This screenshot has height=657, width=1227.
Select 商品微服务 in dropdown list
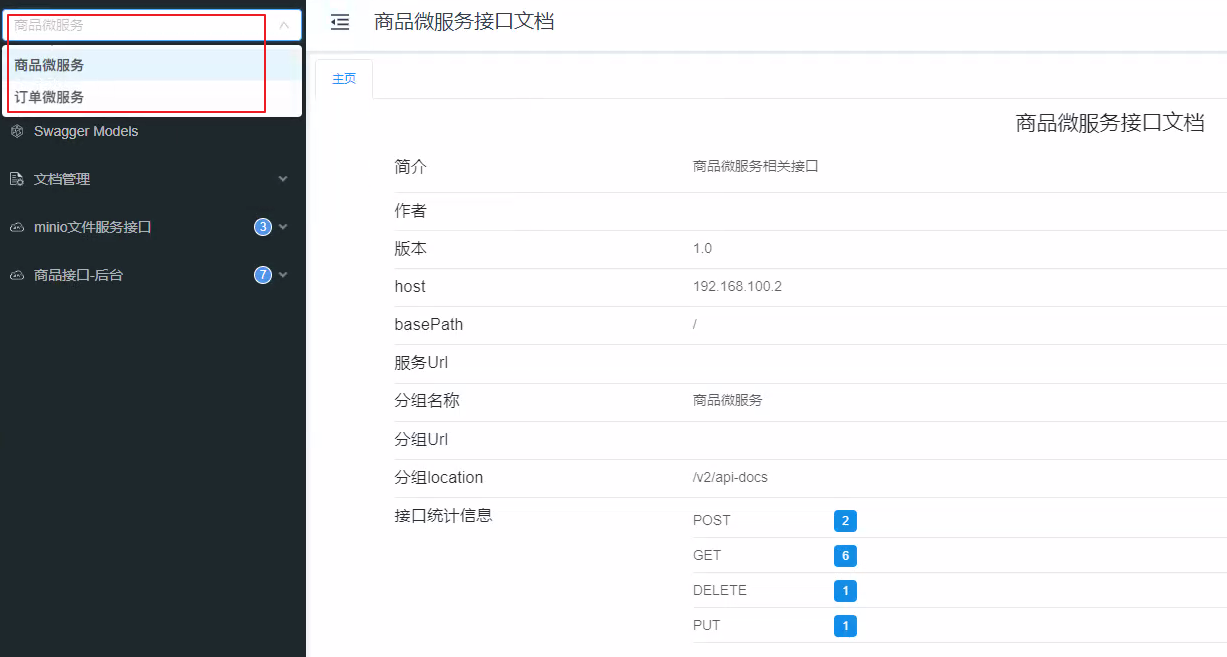click(x=152, y=65)
